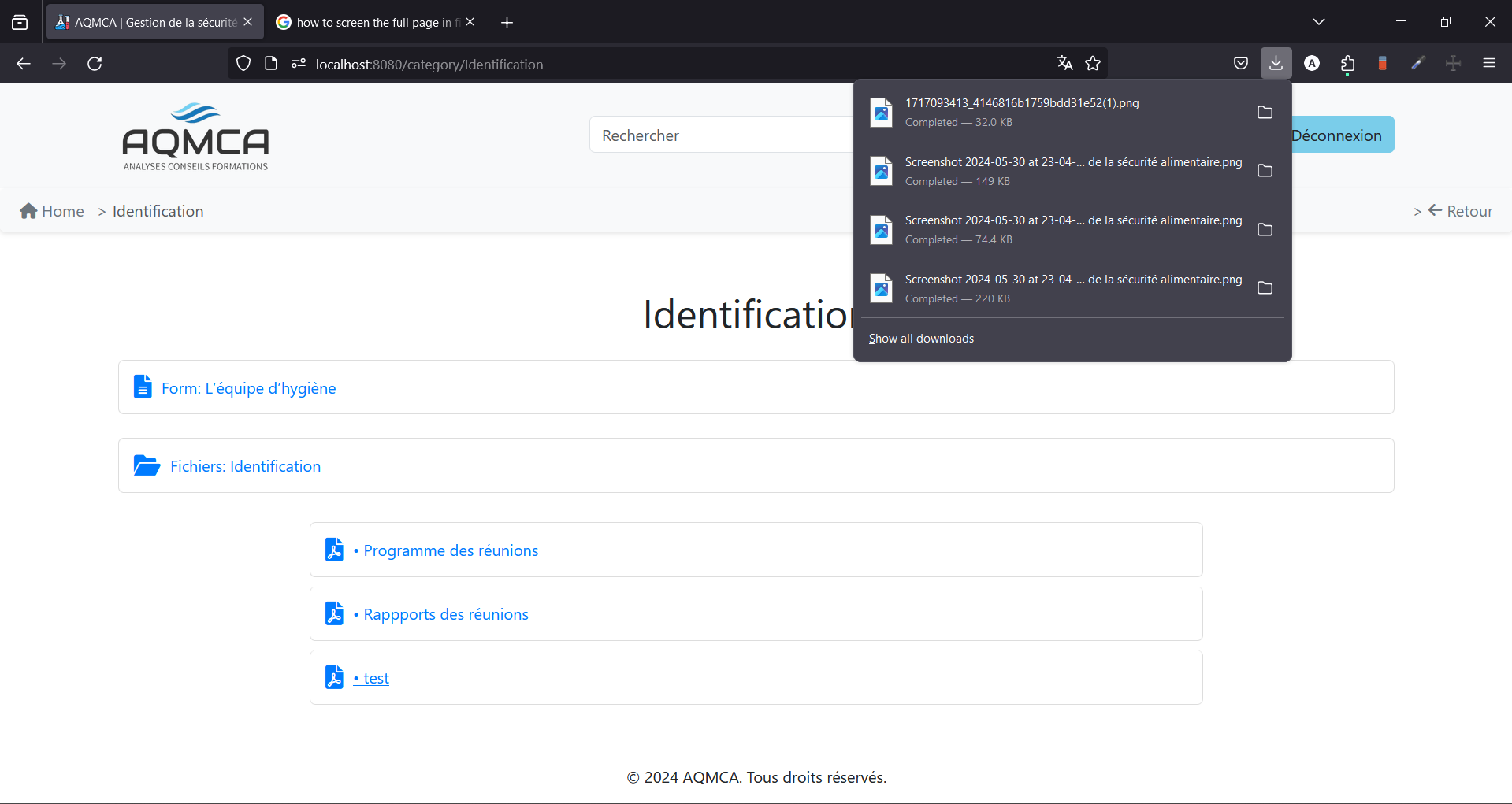1512x804 pixels.
Task: Open the Save to Pocket icon
Action: pos(1241,64)
